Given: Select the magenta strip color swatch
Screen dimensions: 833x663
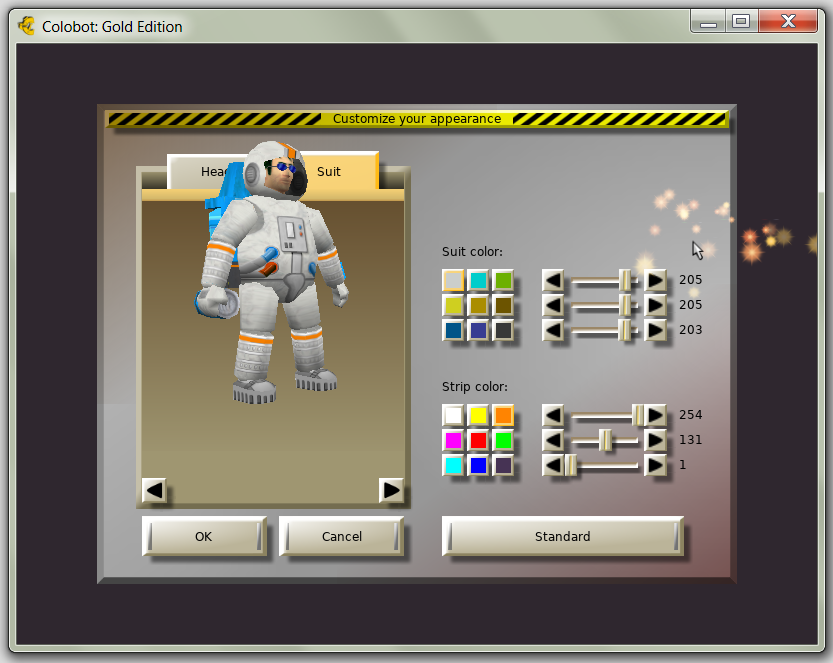Looking at the screenshot, I should click(x=453, y=440).
